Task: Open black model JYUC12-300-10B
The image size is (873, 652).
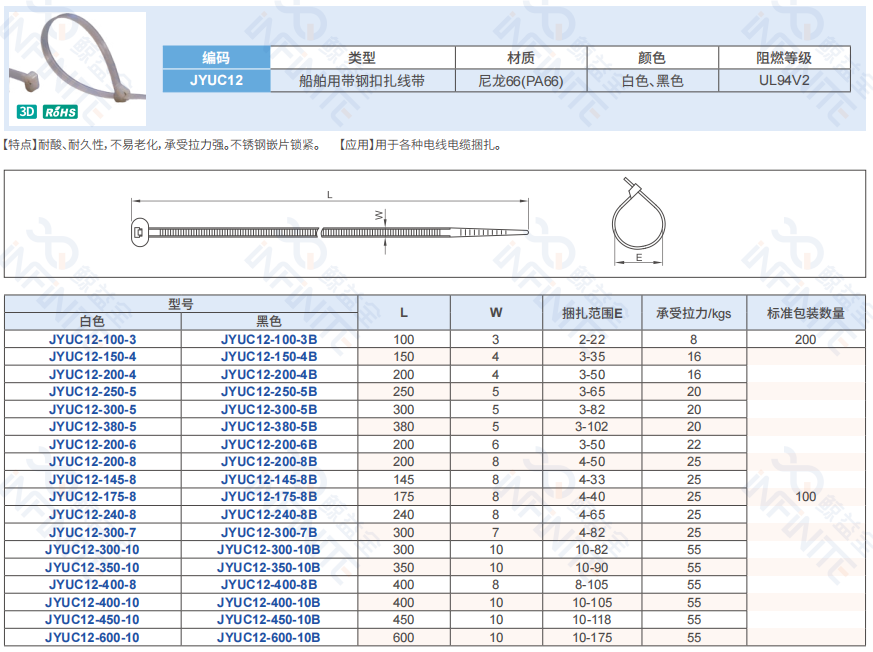Action: (269, 550)
